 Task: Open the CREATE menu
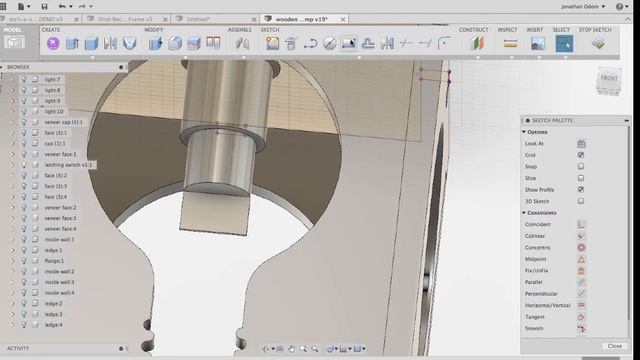pos(51,30)
